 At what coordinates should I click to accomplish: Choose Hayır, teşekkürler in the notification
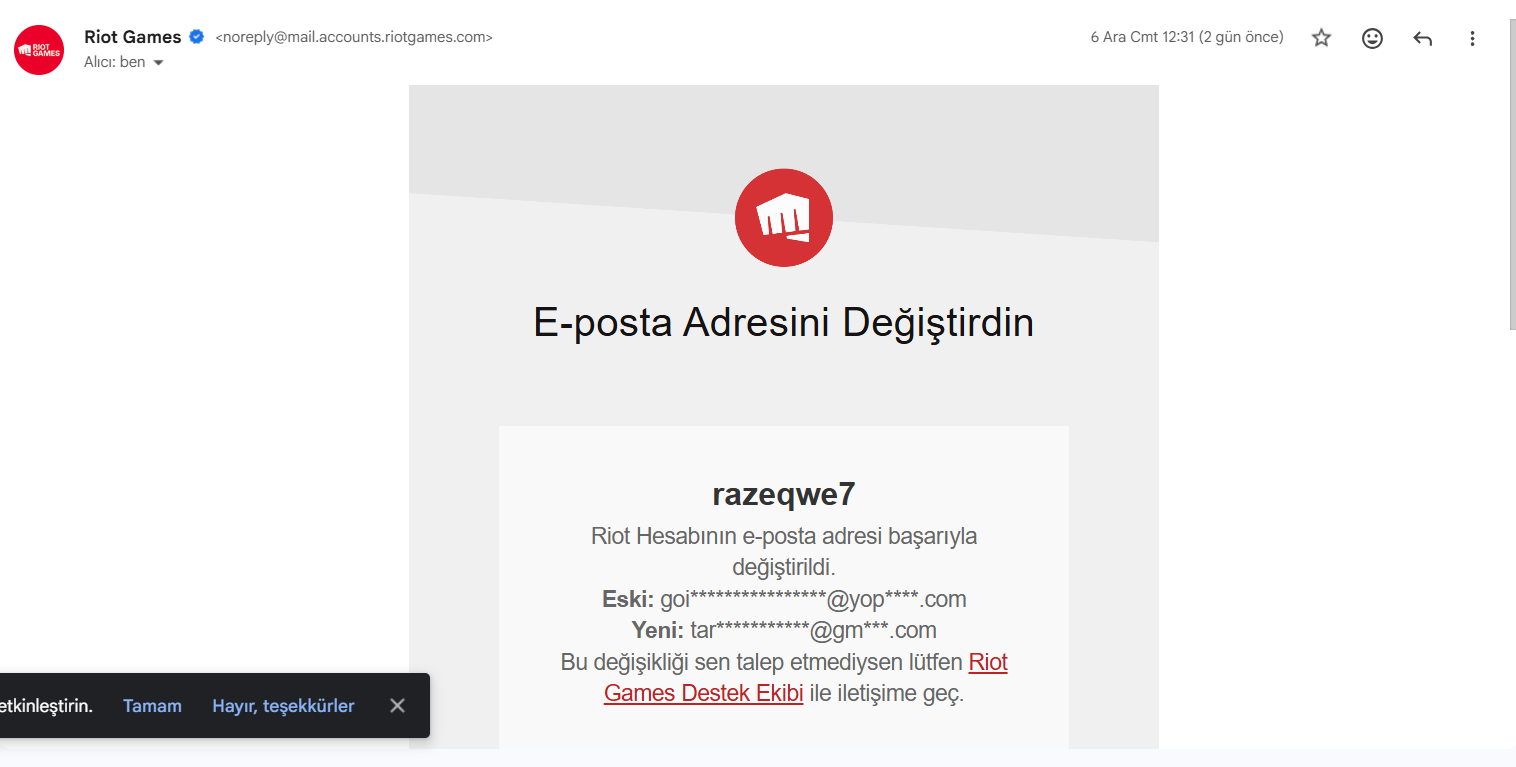pos(283,706)
